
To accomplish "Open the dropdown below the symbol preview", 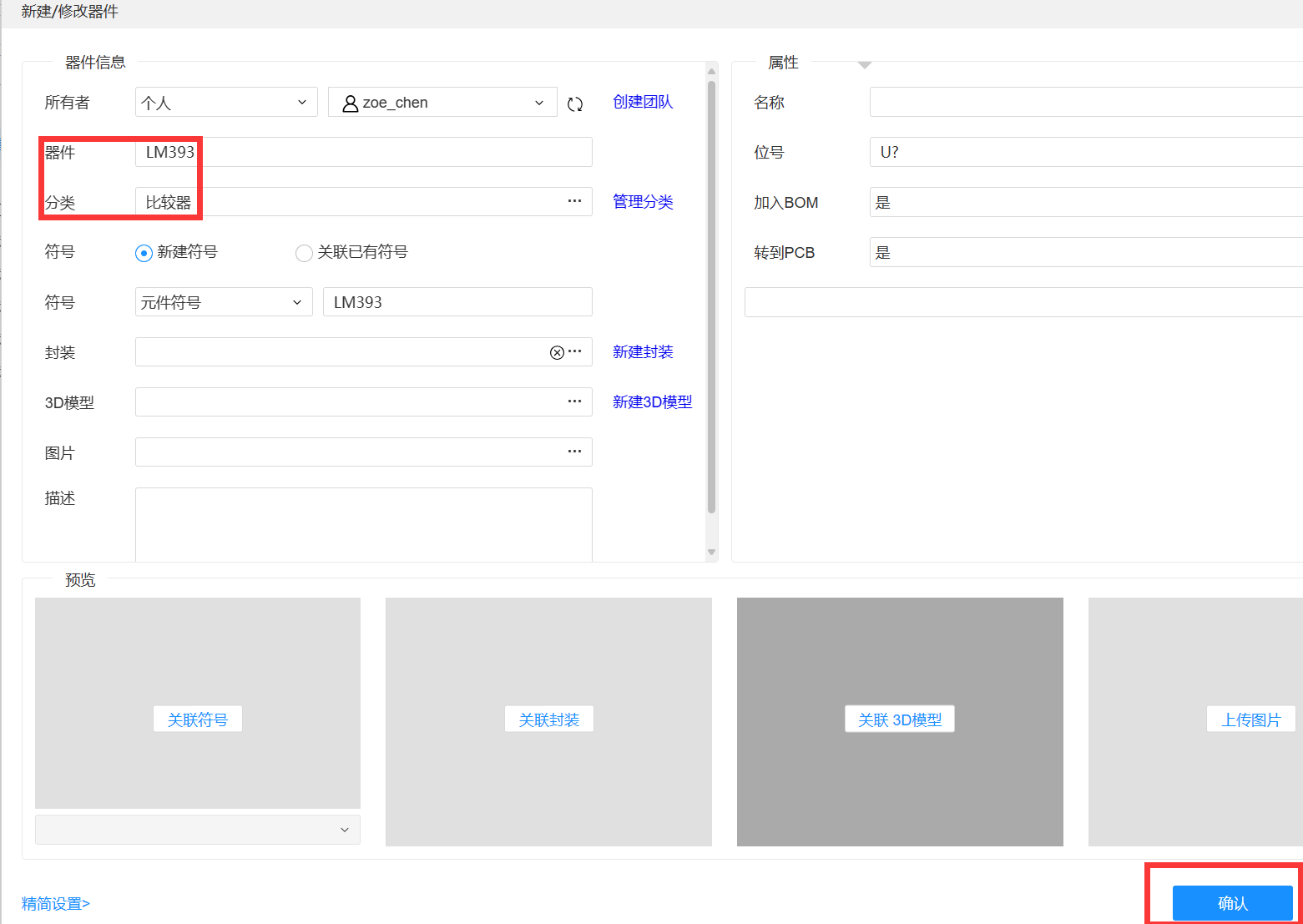I will (198, 830).
